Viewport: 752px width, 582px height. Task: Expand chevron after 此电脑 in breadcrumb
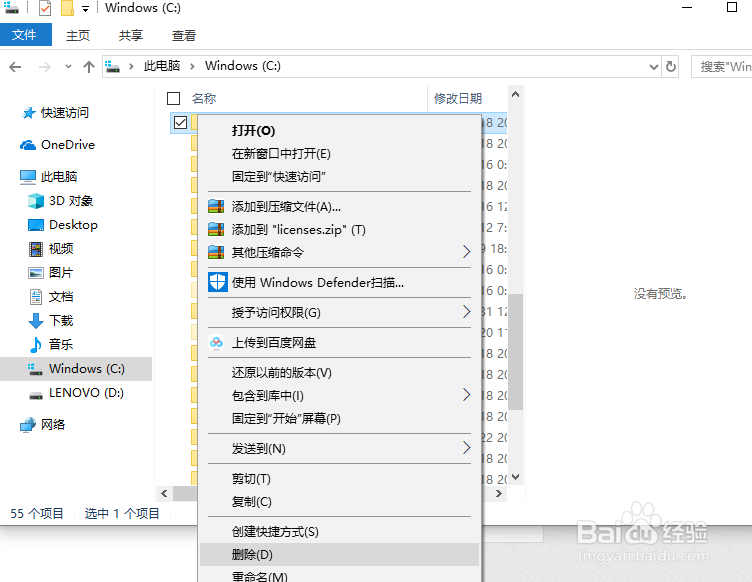pyautogui.click(x=192, y=66)
